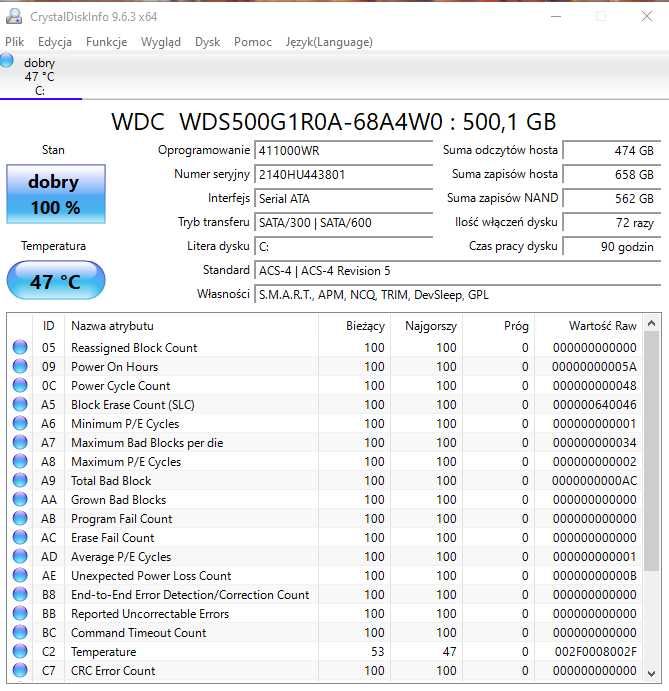Click status orb for Grown Bad Blocks
The width and height of the screenshot is (669, 691).
click(20, 499)
